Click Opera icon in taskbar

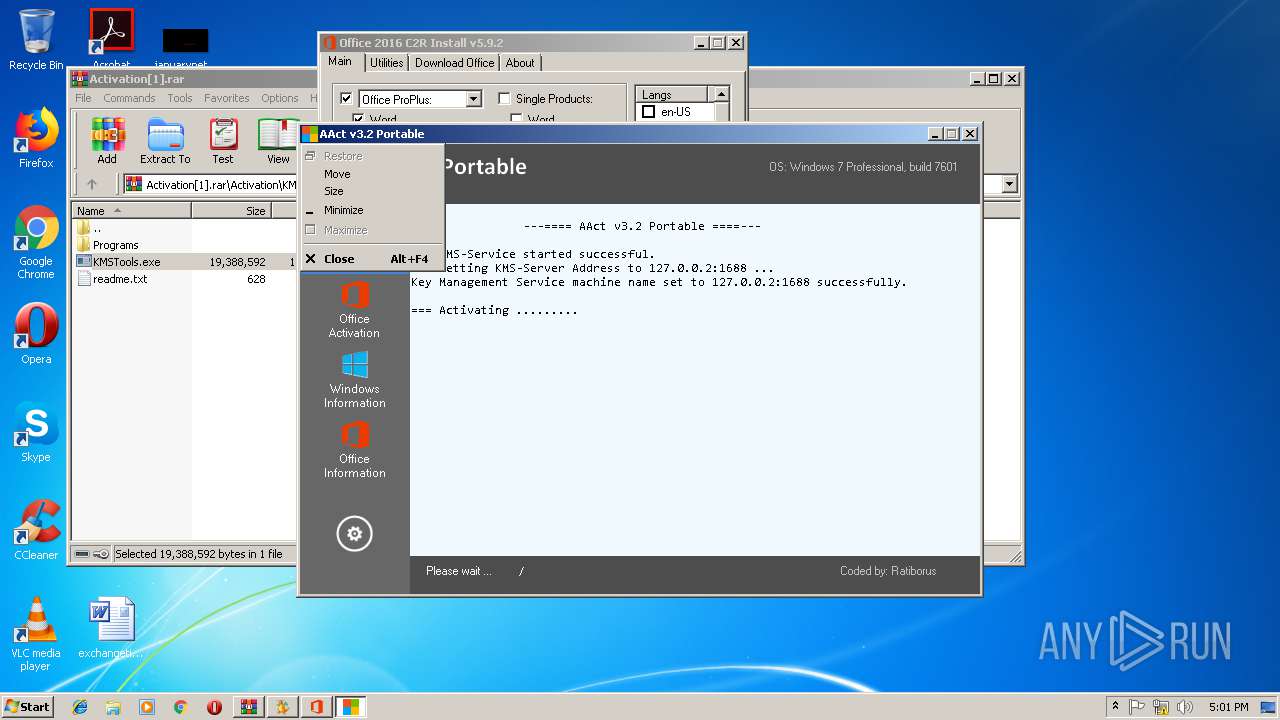pos(214,707)
